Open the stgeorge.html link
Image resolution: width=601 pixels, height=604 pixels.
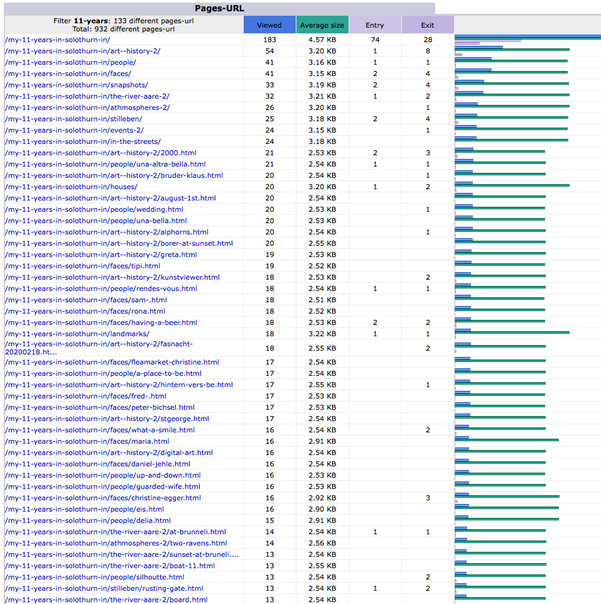107,419
